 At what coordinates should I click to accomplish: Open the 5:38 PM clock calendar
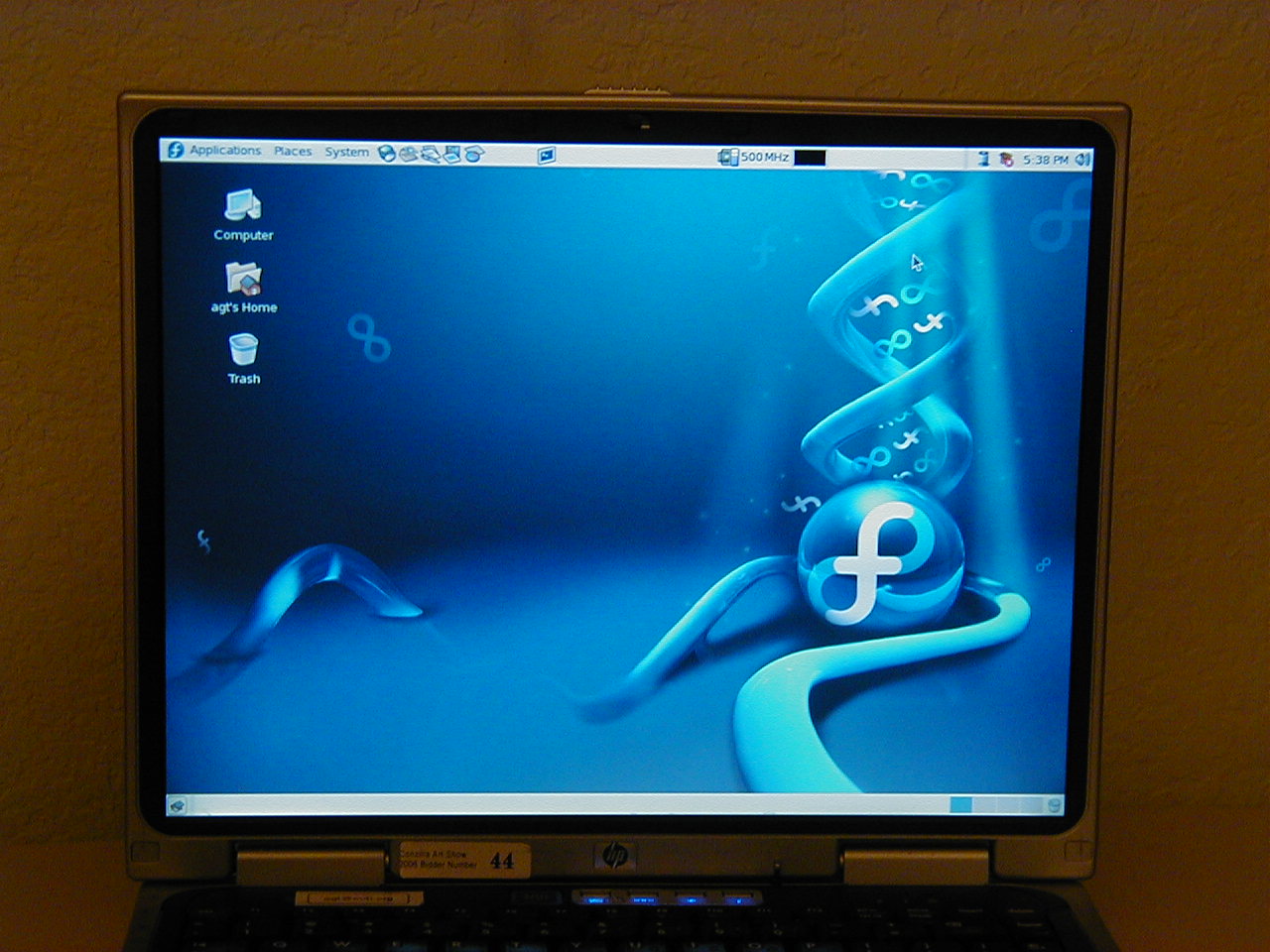(x=1046, y=160)
